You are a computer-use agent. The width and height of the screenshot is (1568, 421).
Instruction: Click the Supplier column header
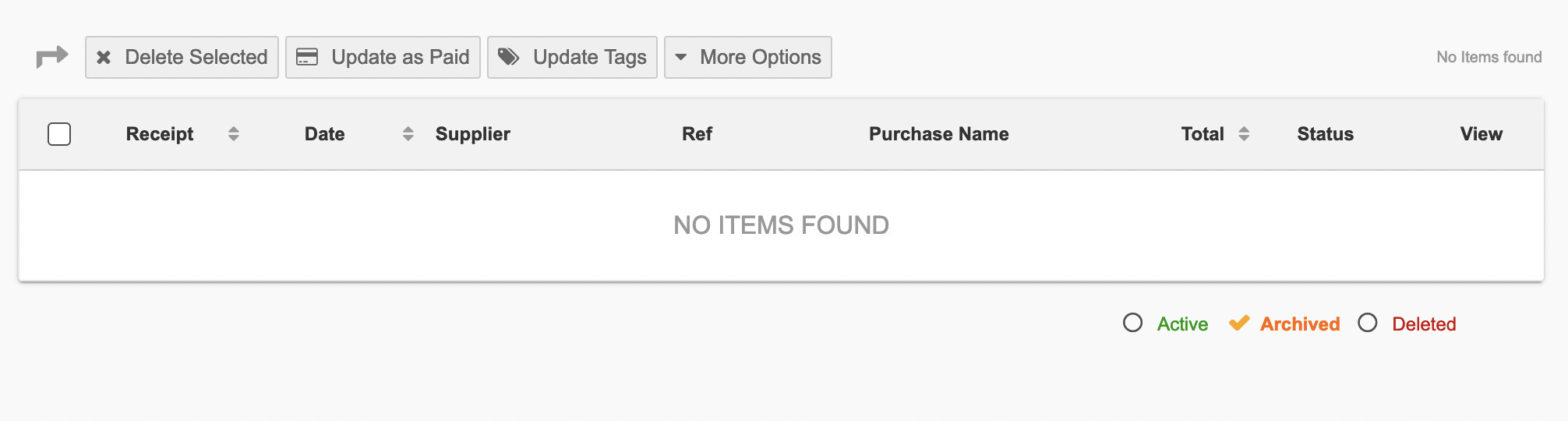[473, 134]
